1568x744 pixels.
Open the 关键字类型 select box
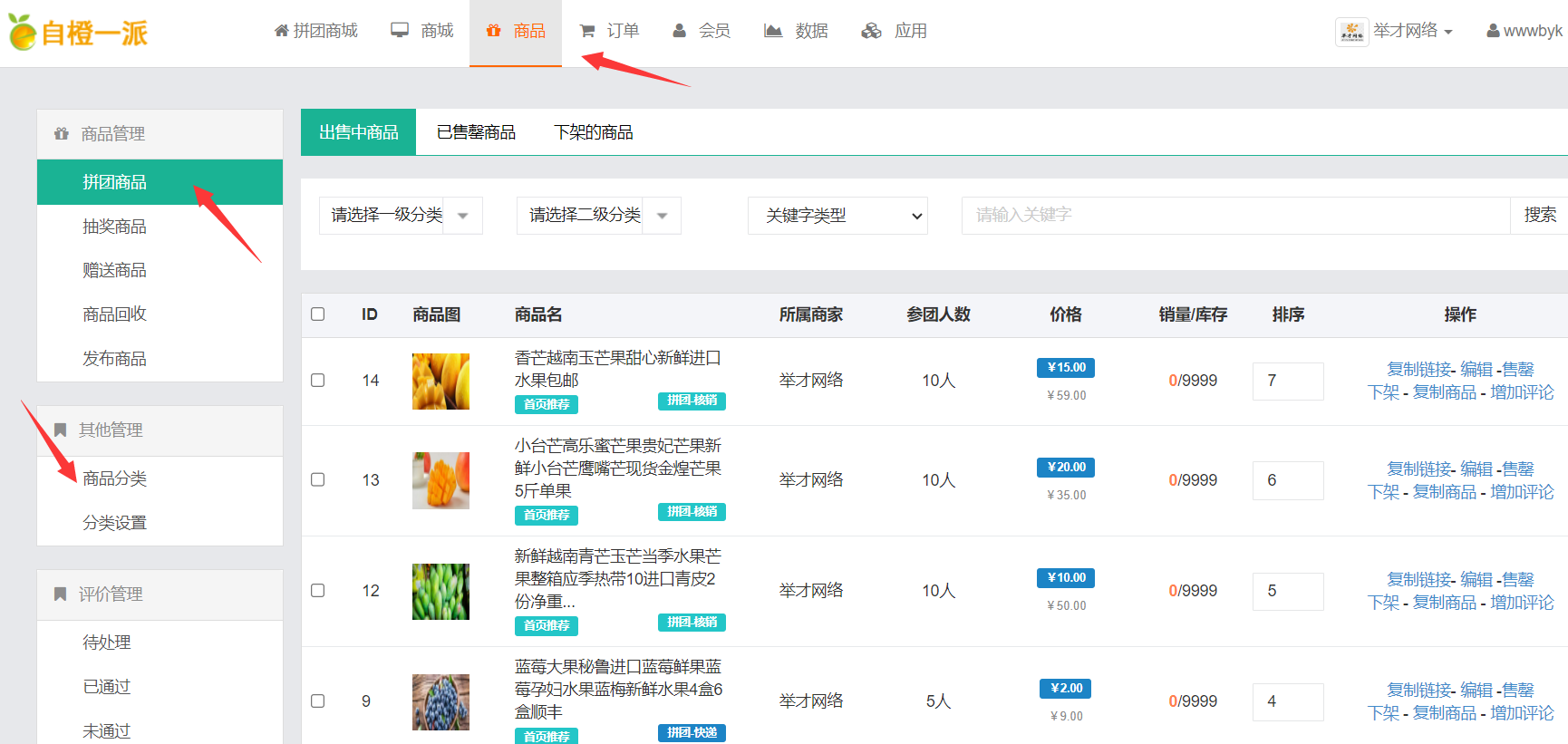tap(837, 216)
